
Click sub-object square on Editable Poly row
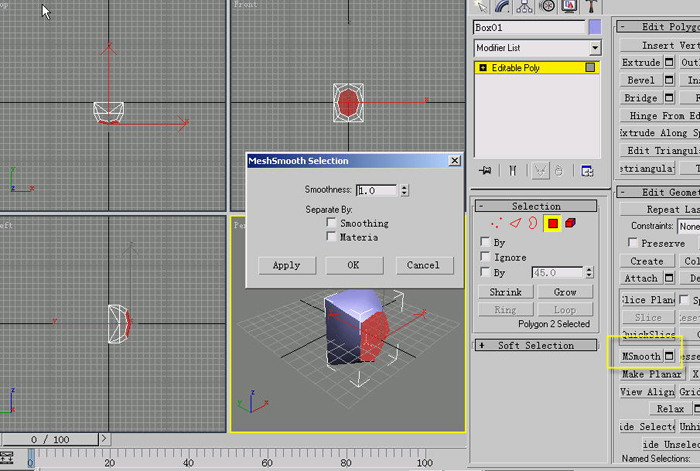(x=590, y=67)
